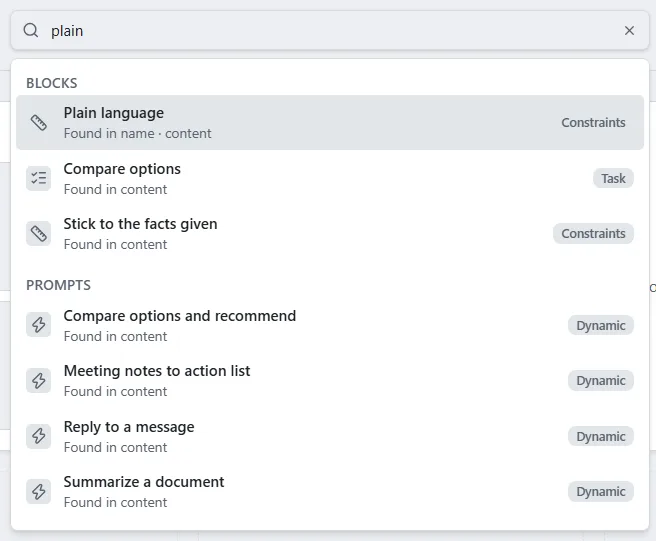The image size is (656, 541).
Task: Choose the Summarize a document prompt
Action: point(330,491)
